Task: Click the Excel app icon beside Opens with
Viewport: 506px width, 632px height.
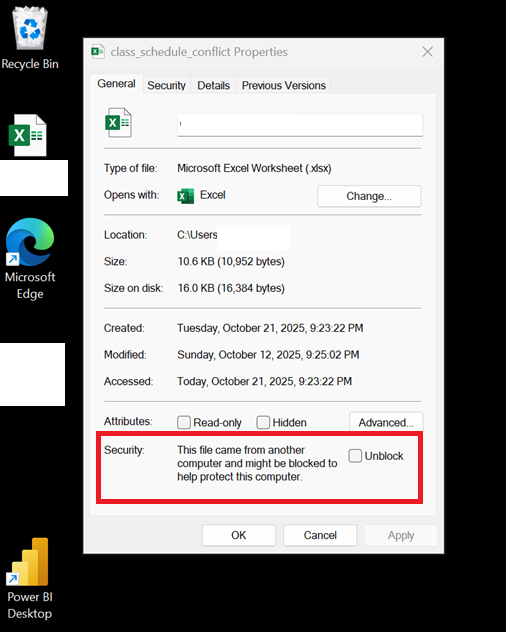Action: point(185,196)
